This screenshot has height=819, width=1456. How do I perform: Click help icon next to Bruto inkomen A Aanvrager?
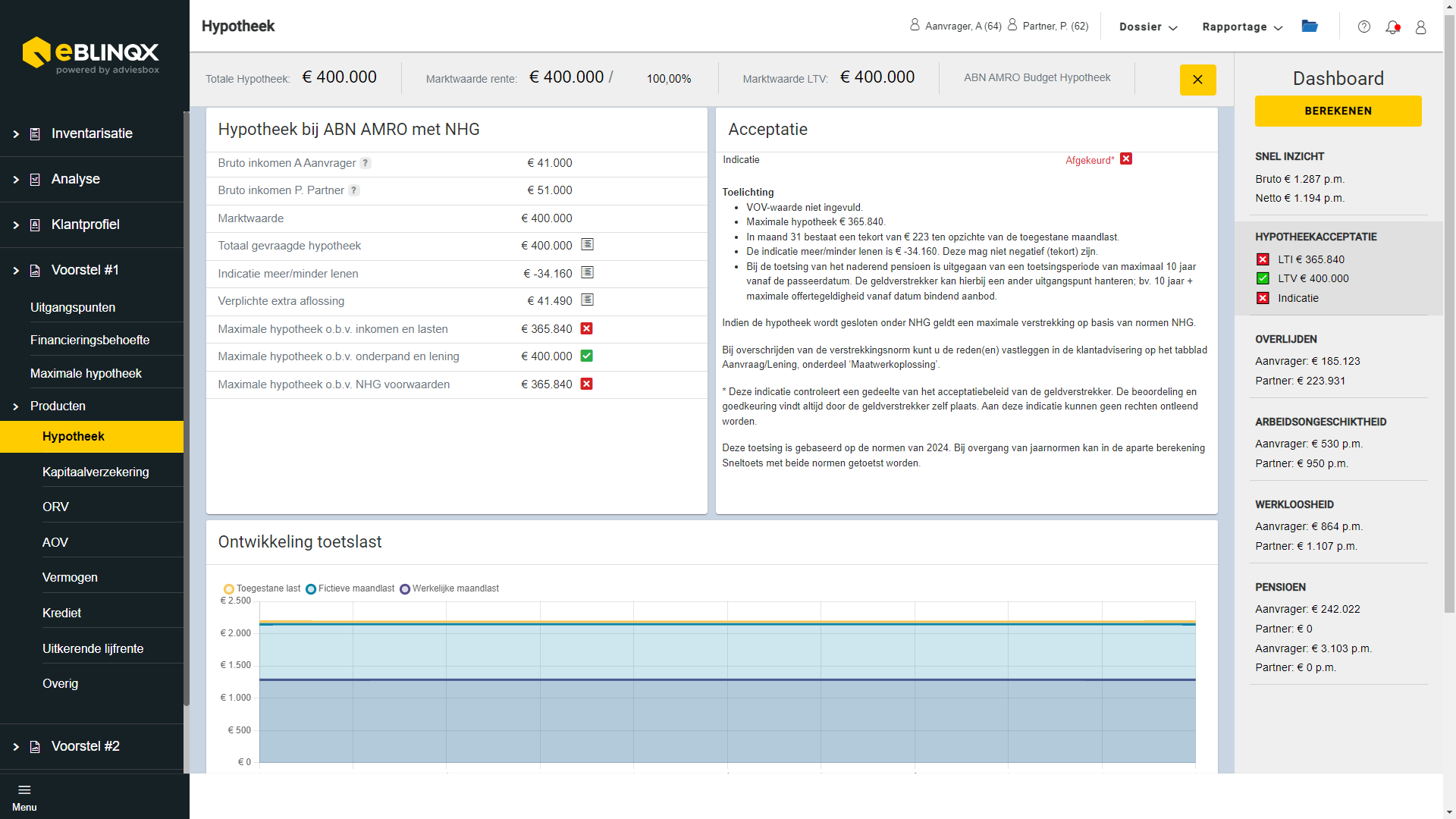(x=366, y=163)
